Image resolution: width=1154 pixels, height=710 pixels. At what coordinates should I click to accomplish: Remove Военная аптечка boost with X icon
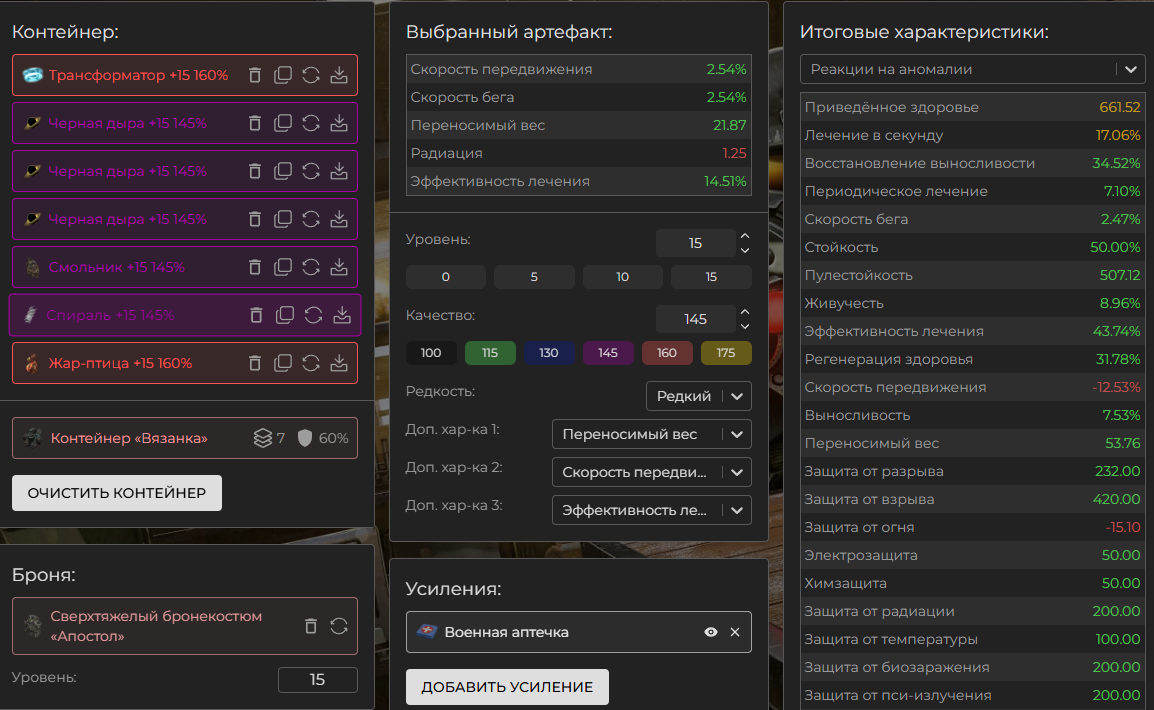pos(735,632)
